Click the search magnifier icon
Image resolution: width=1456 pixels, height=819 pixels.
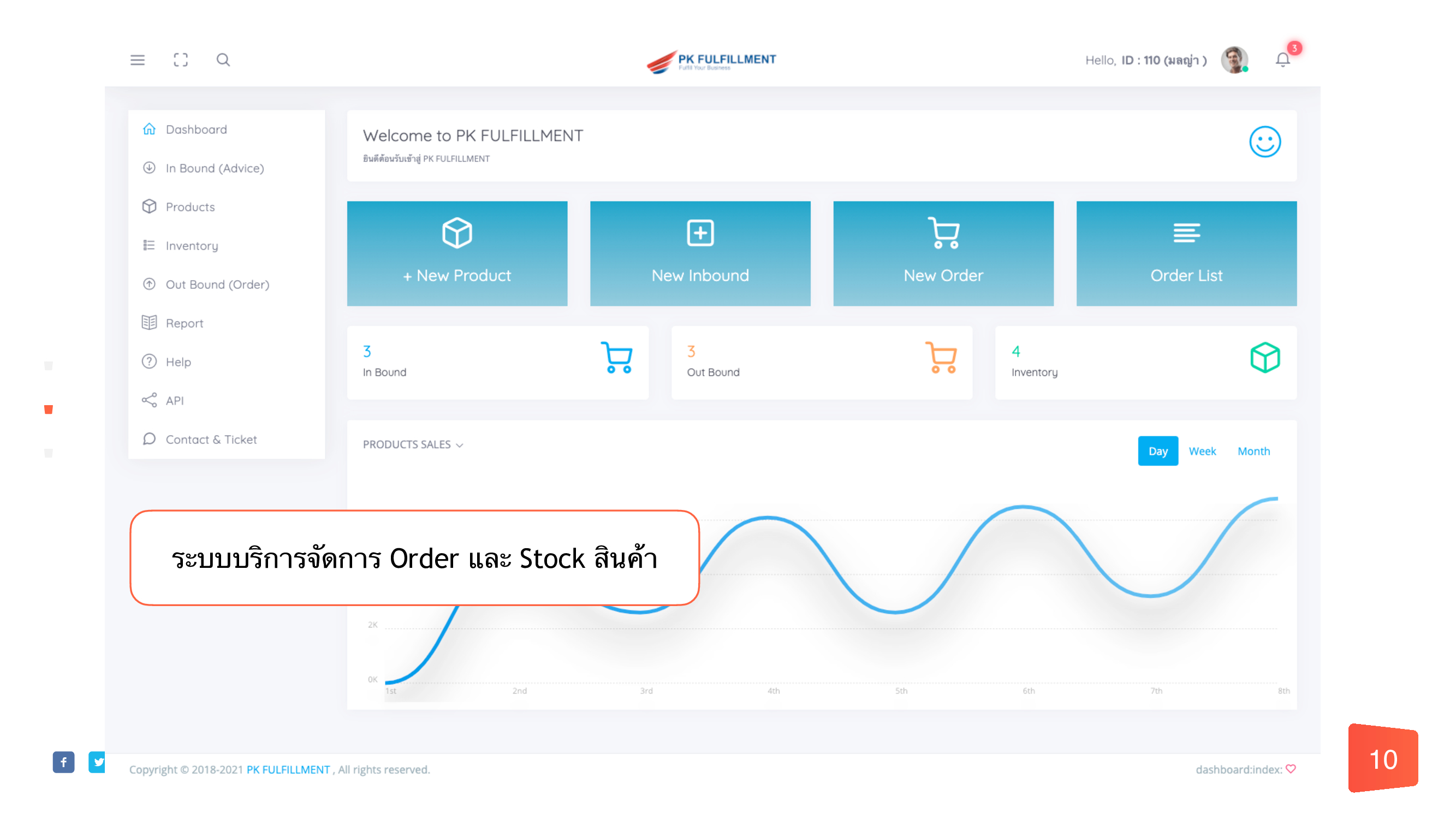click(x=223, y=60)
